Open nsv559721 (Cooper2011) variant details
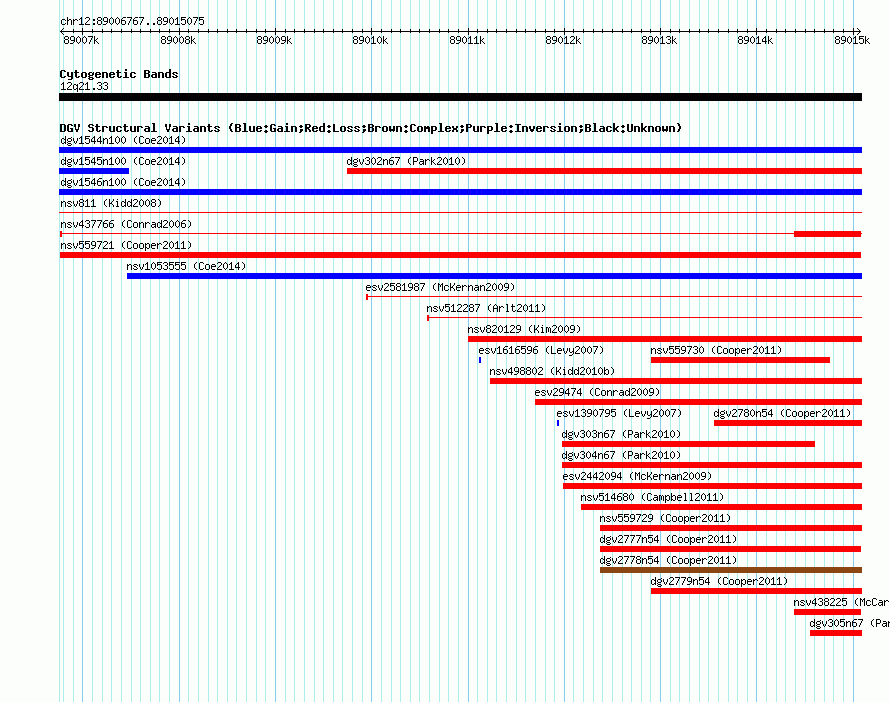The image size is (890, 702). 126,245
